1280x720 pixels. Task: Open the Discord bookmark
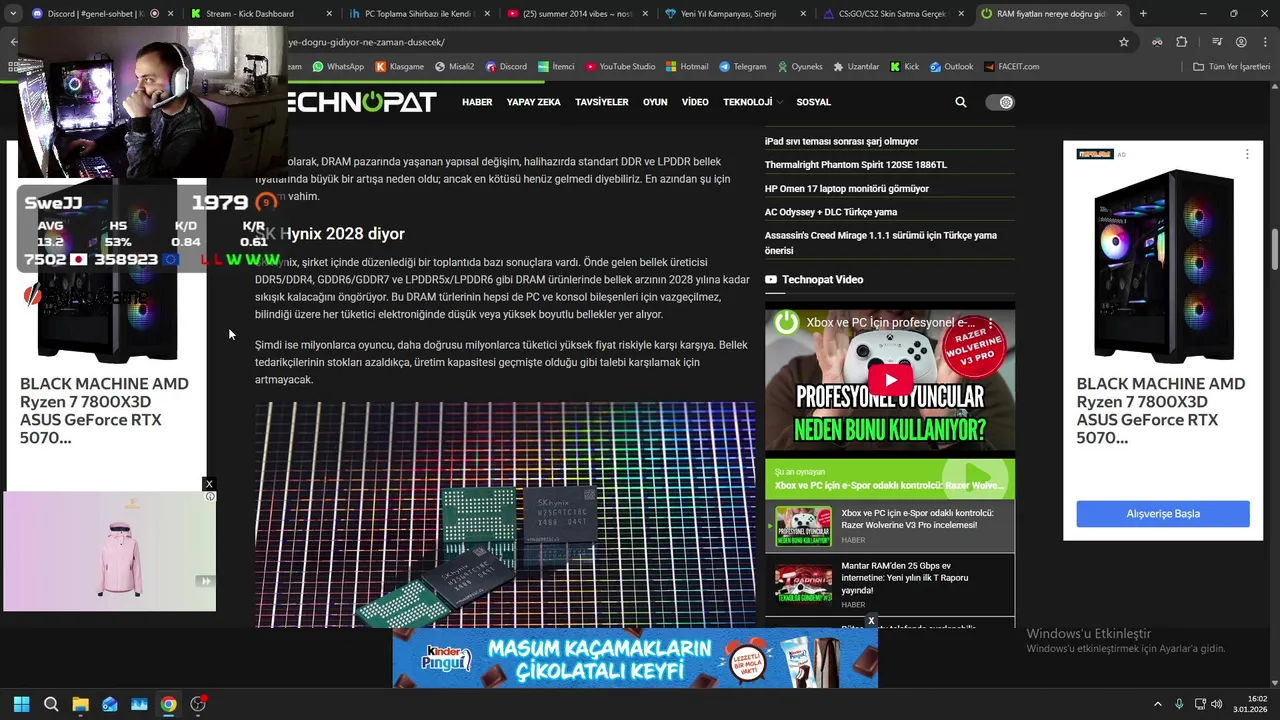[506, 67]
